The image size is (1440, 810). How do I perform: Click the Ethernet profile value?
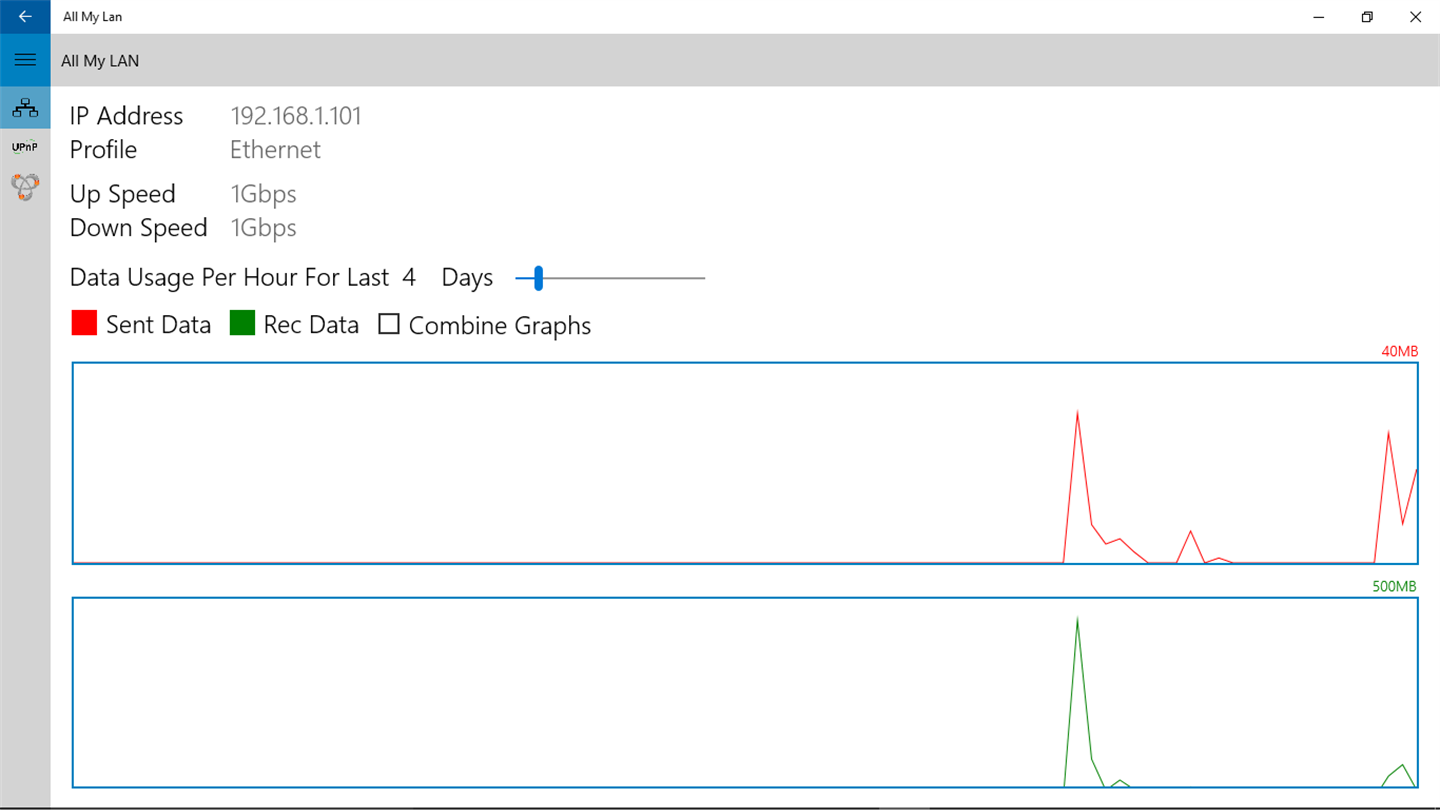(x=275, y=150)
